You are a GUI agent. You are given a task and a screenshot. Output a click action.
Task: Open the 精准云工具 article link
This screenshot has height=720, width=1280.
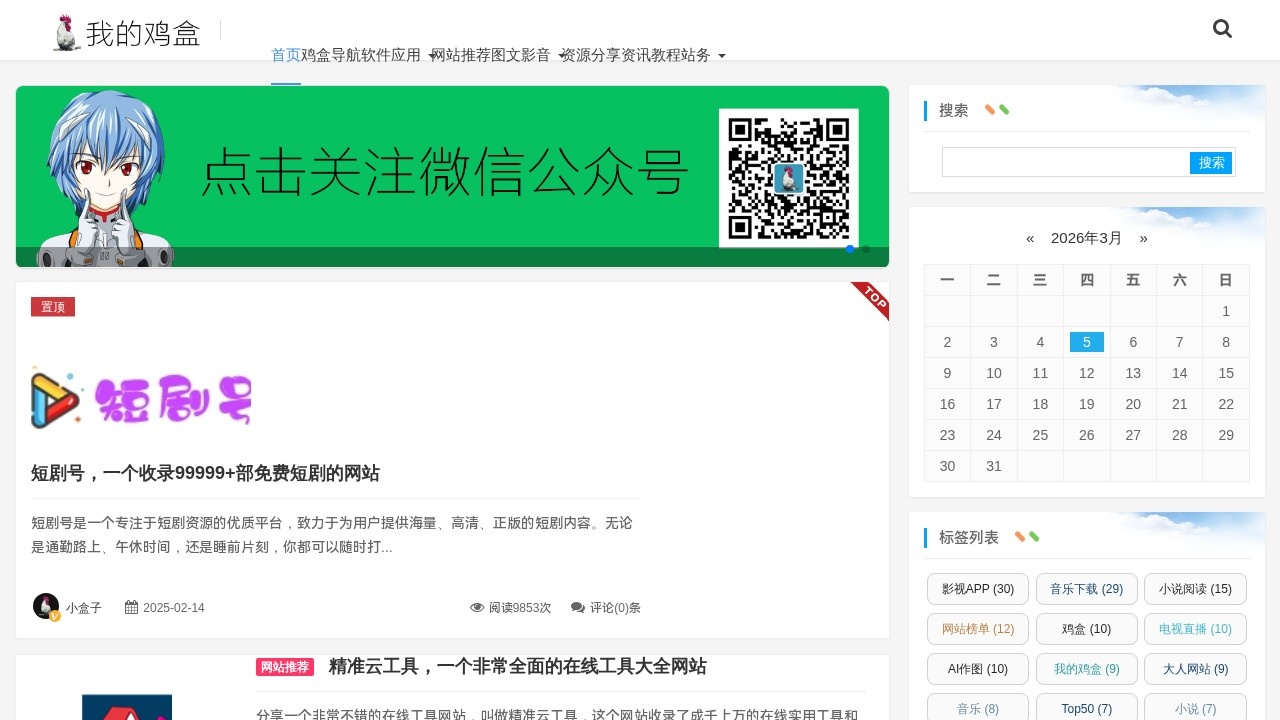(516, 667)
